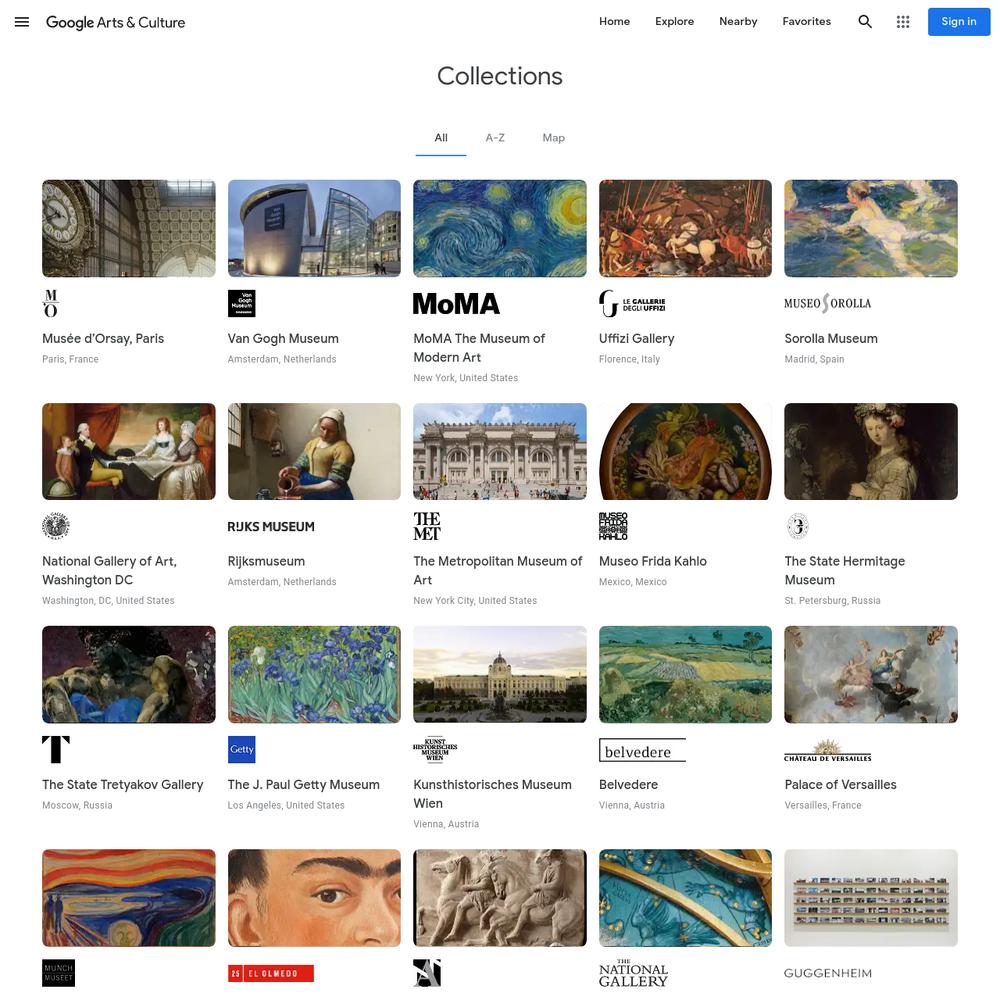This screenshot has width=1000, height=1000.
Task: Click the Irises painting thumbnail
Action: click(x=314, y=674)
